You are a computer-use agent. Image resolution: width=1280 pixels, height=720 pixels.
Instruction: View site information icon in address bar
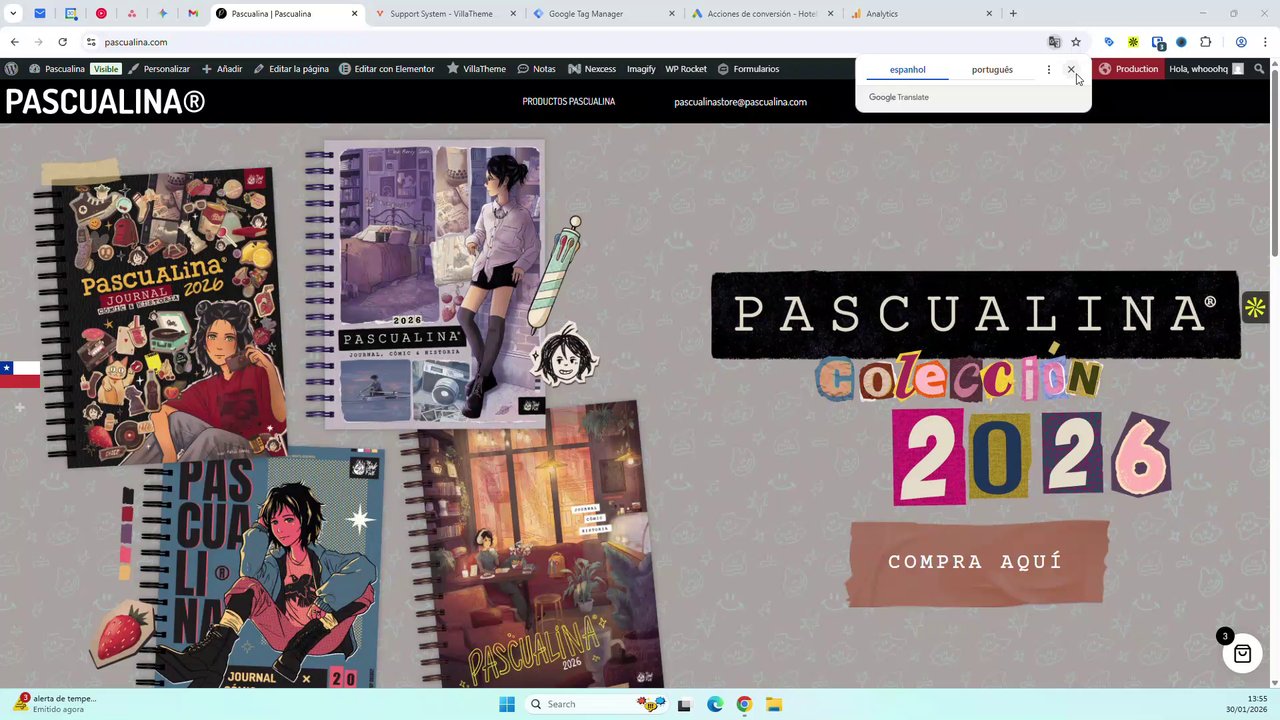coord(91,42)
